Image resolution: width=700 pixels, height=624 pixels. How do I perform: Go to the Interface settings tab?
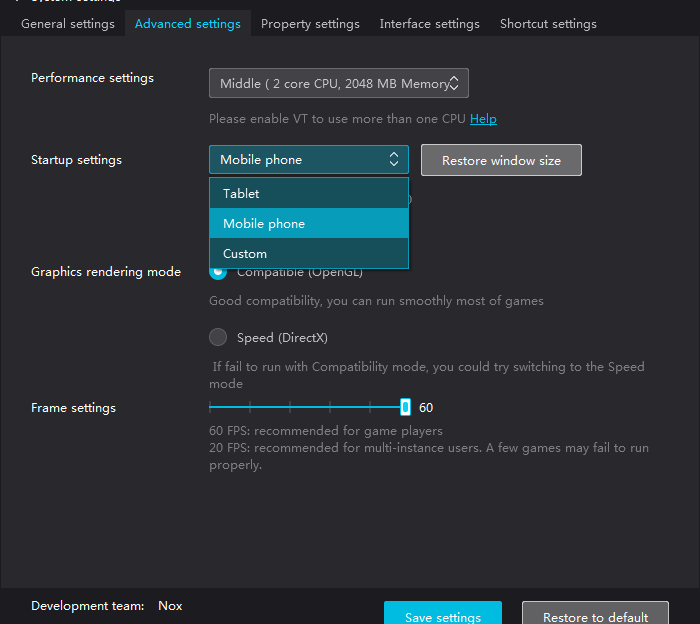429,23
